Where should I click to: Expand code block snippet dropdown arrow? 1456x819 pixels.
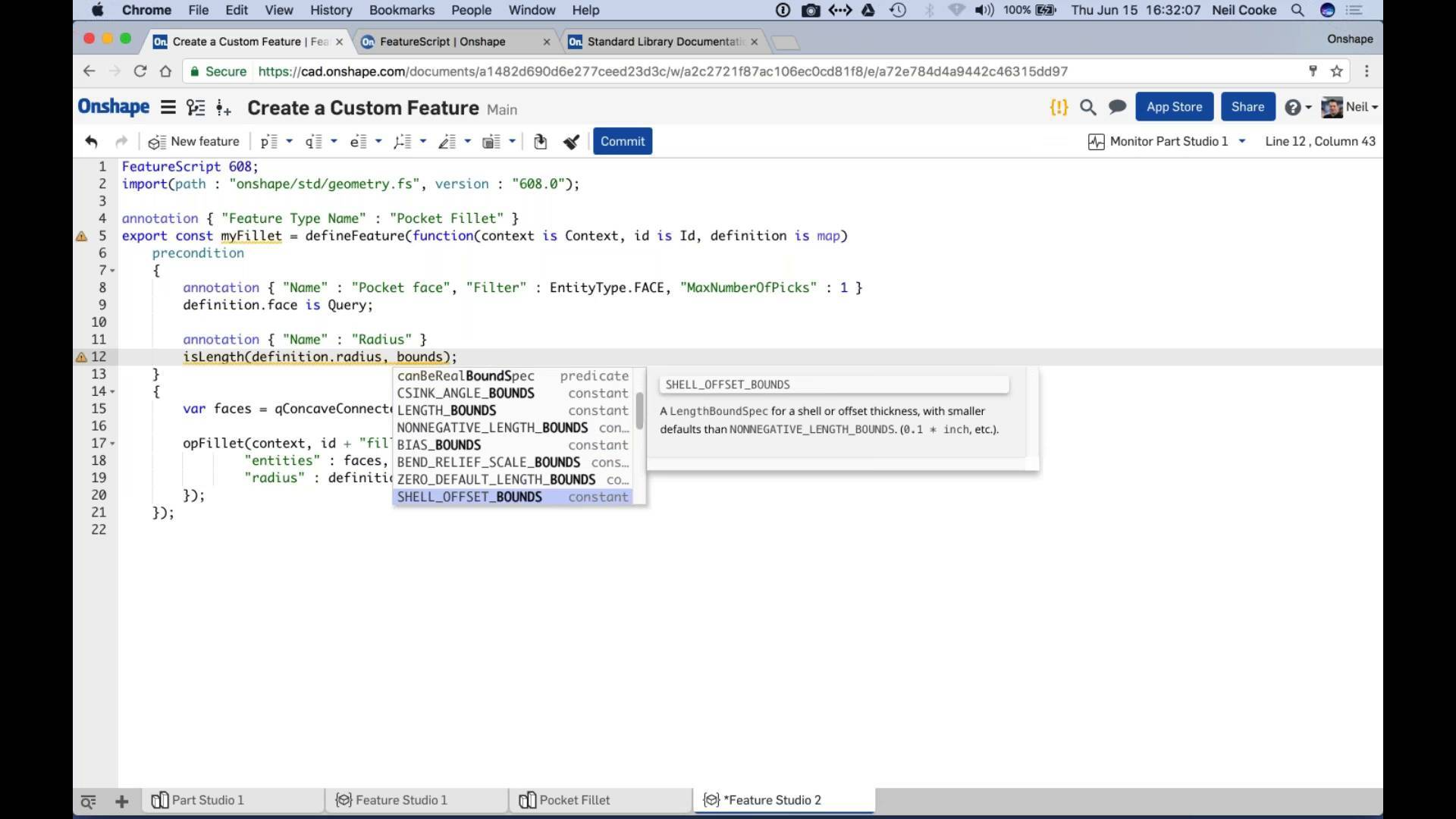[x=513, y=141]
